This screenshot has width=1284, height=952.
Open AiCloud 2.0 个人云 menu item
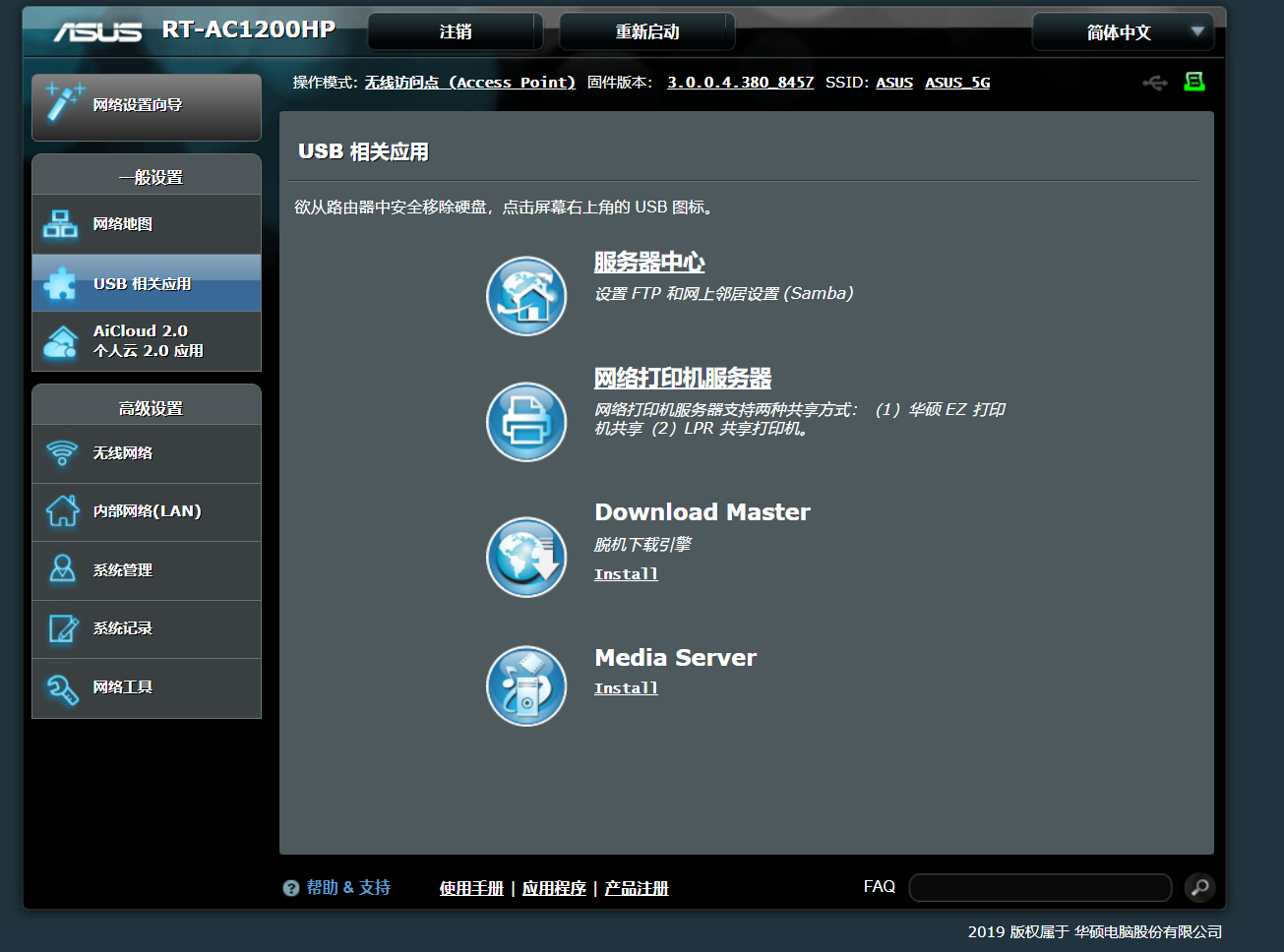click(147, 341)
